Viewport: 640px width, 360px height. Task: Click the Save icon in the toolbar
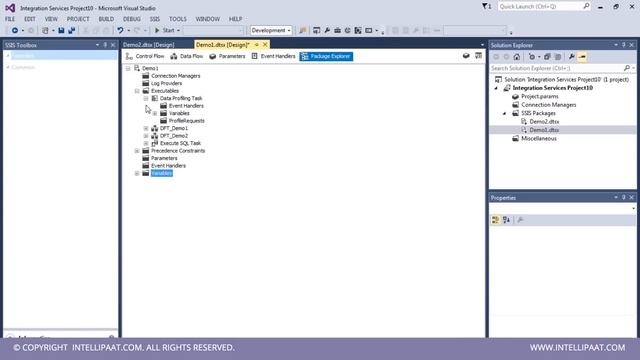click(x=61, y=30)
